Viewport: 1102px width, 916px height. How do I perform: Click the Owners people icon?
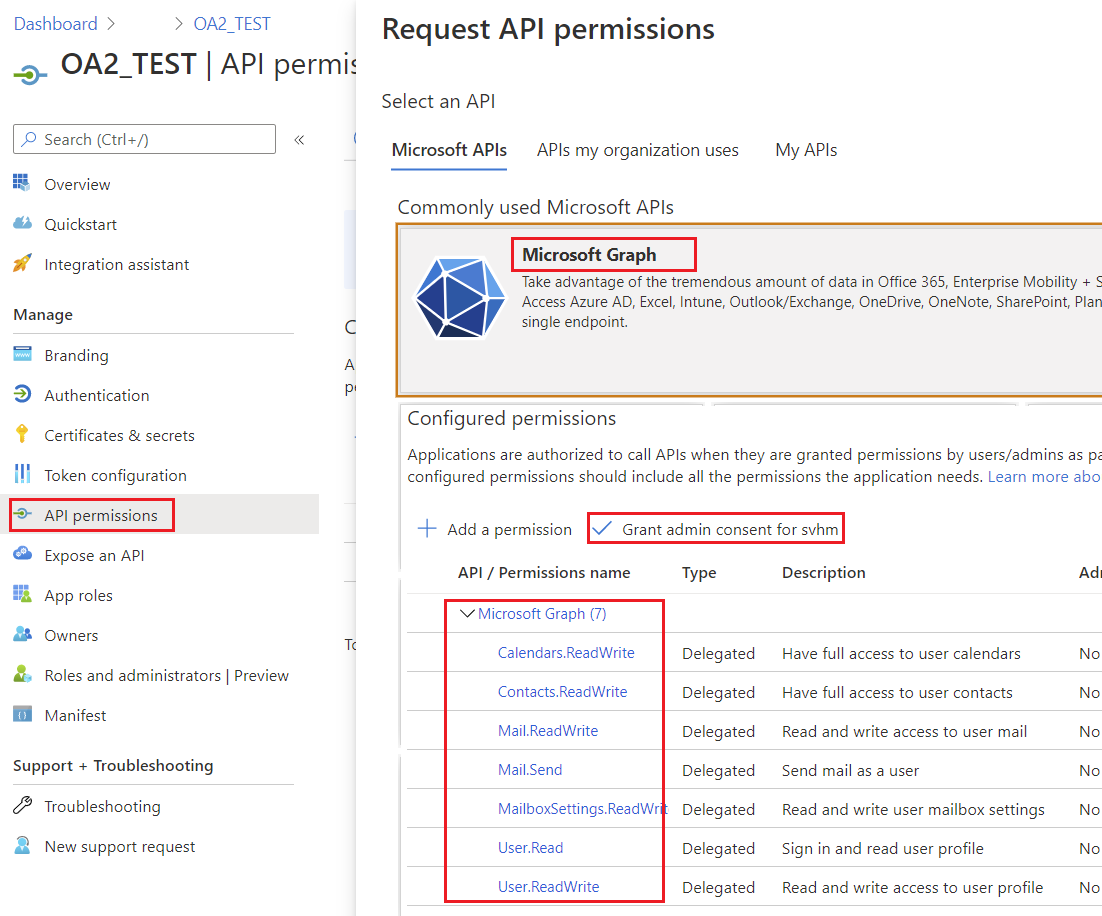tap(22, 635)
